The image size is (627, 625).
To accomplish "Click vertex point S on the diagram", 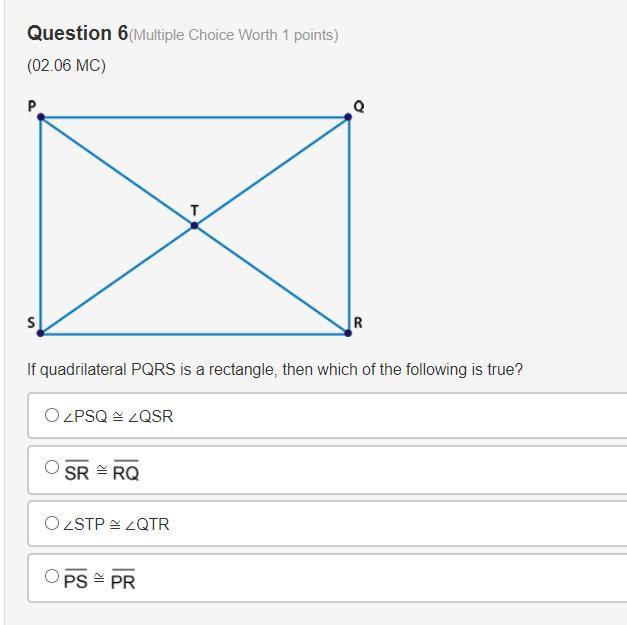I will point(41,333).
